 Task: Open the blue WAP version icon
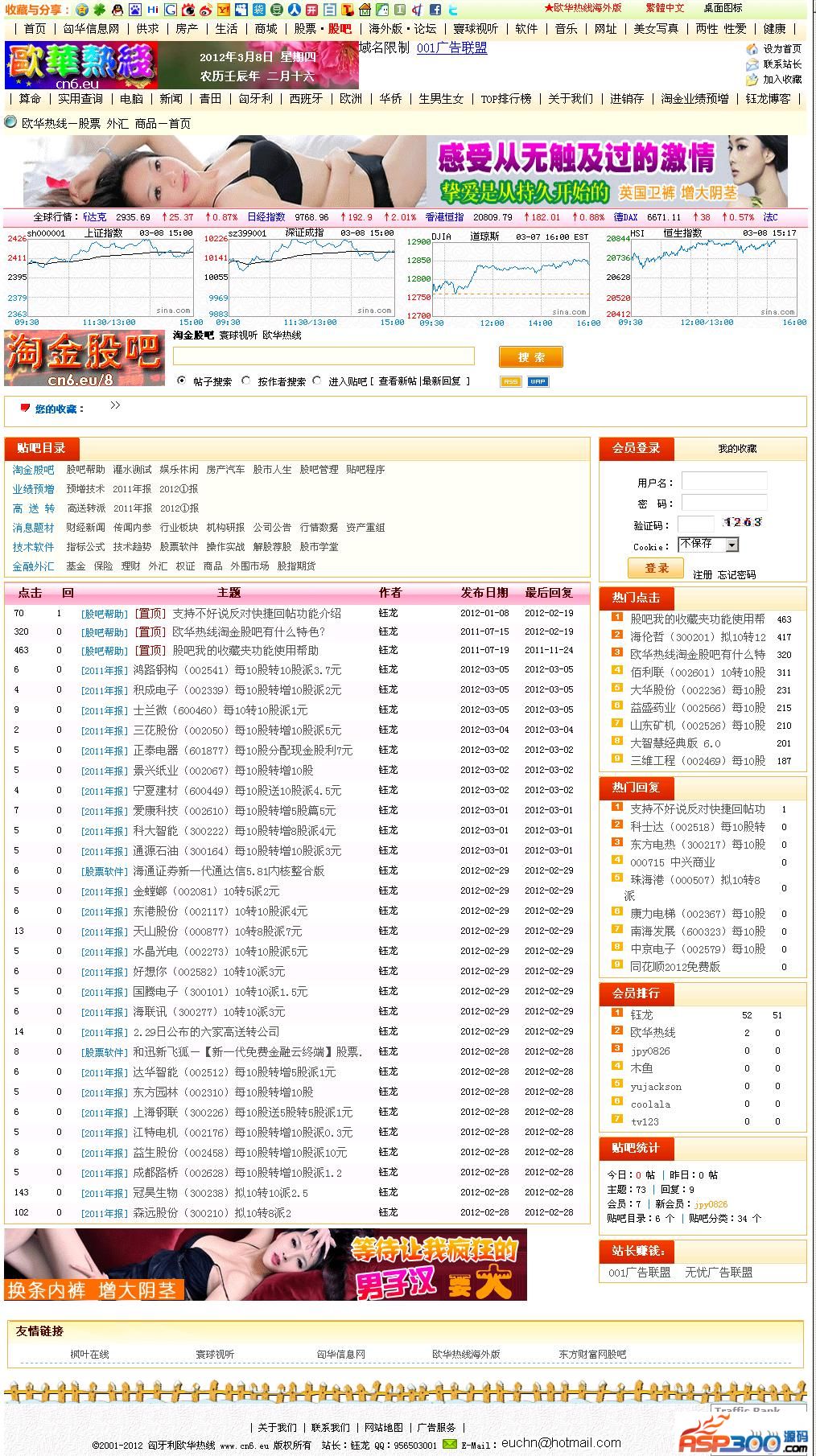pyautogui.click(x=538, y=381)
